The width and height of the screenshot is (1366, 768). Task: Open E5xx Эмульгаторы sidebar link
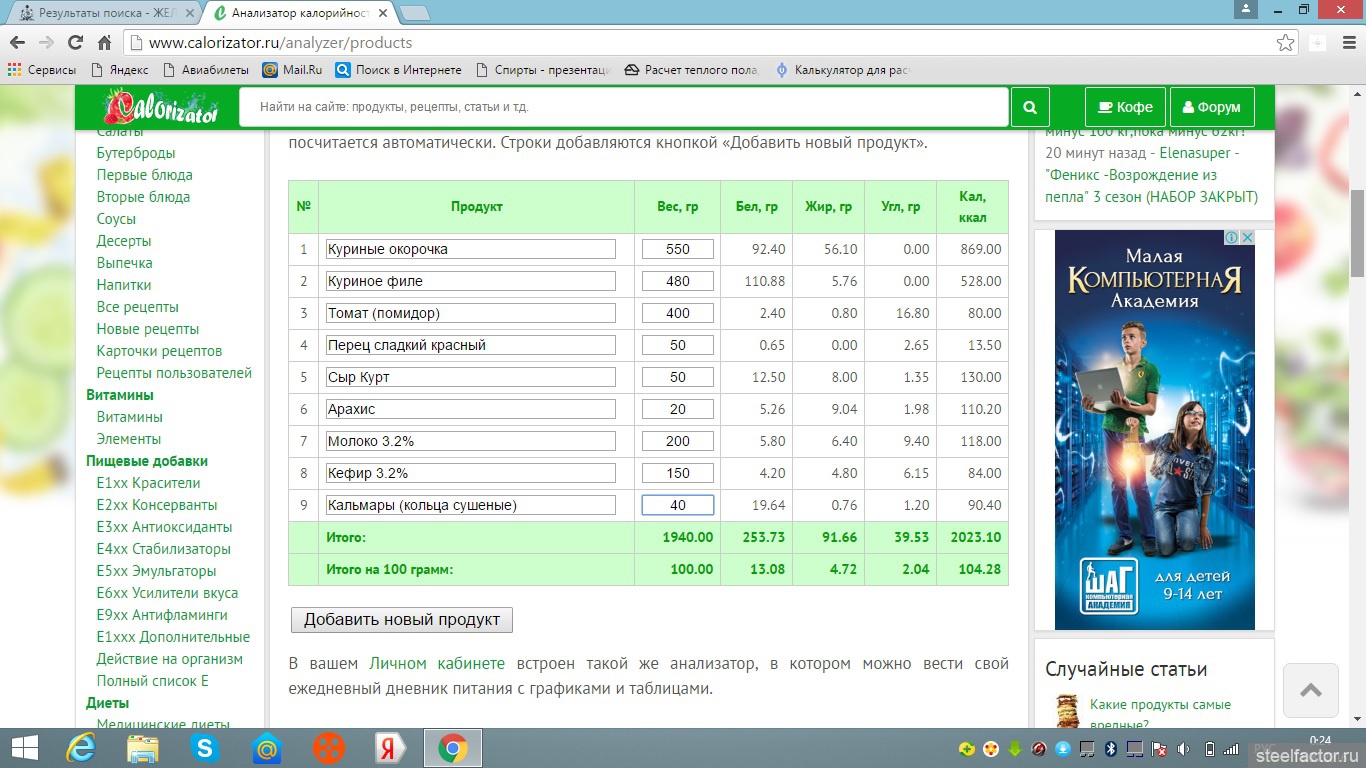tap(156, 571)
